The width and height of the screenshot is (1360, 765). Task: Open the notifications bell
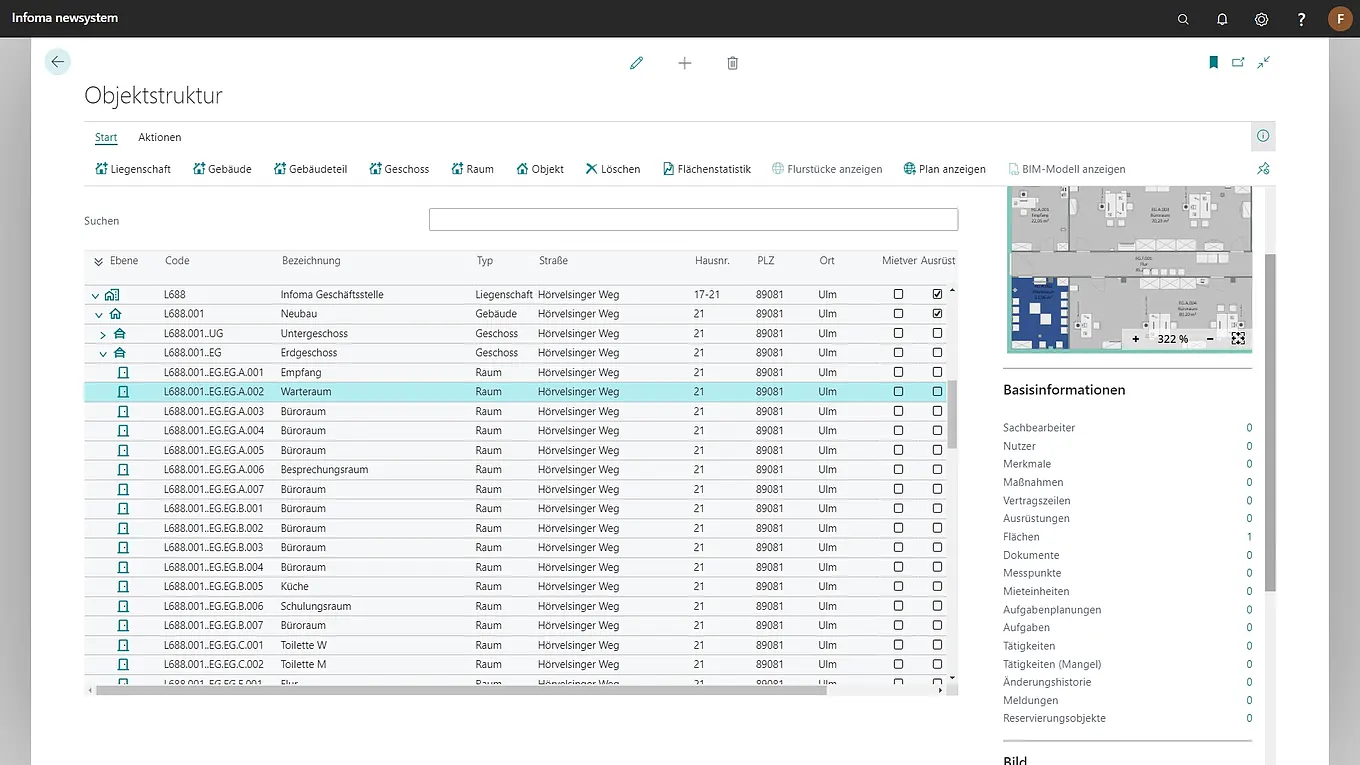click(1222, 19)
